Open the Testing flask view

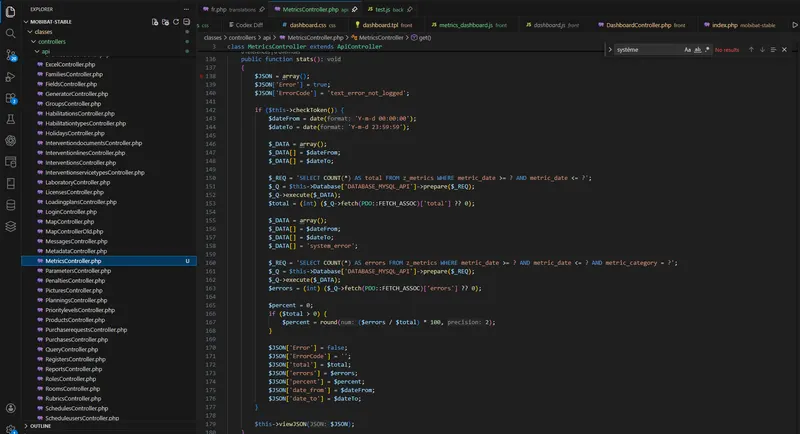pos(10,119)
